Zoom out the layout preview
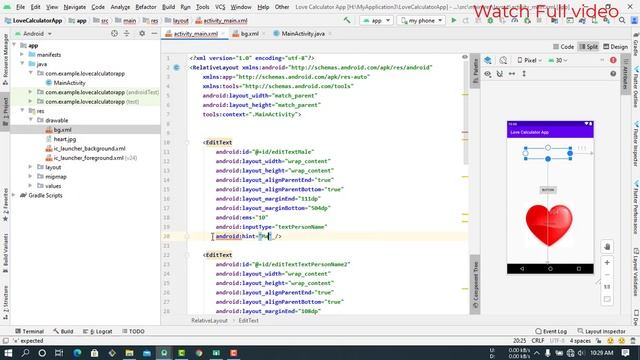This screenshot has width=640, height=360. pos(607,275)
